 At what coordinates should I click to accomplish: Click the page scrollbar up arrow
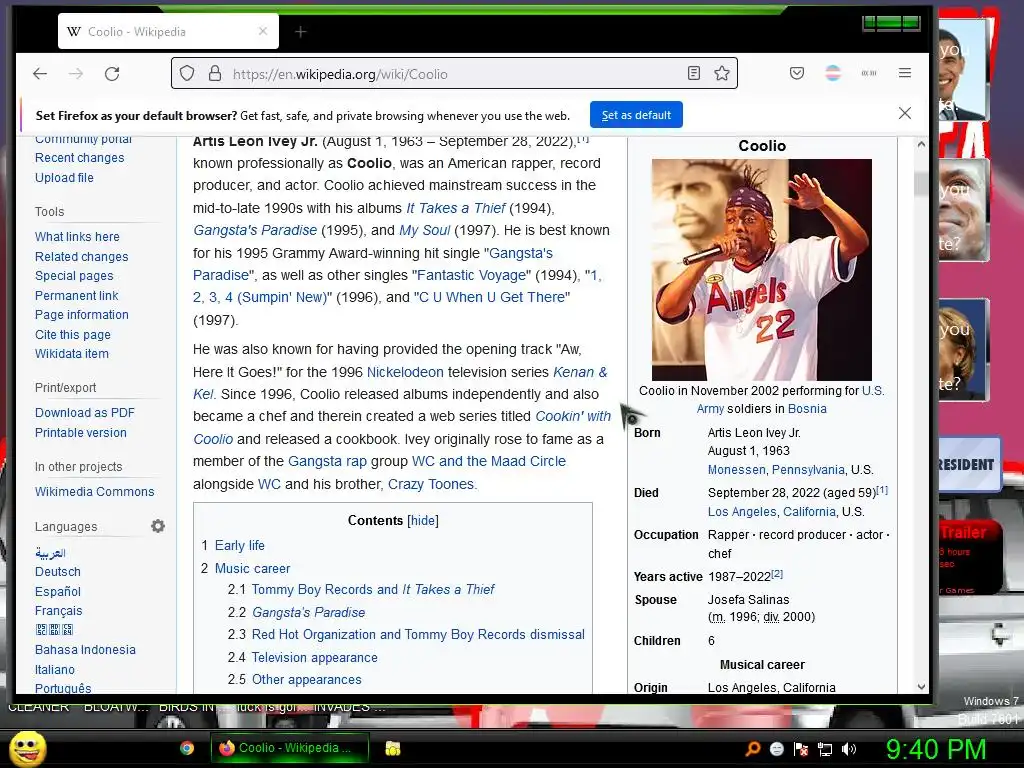pyautogui.click(x=921, y=144)
